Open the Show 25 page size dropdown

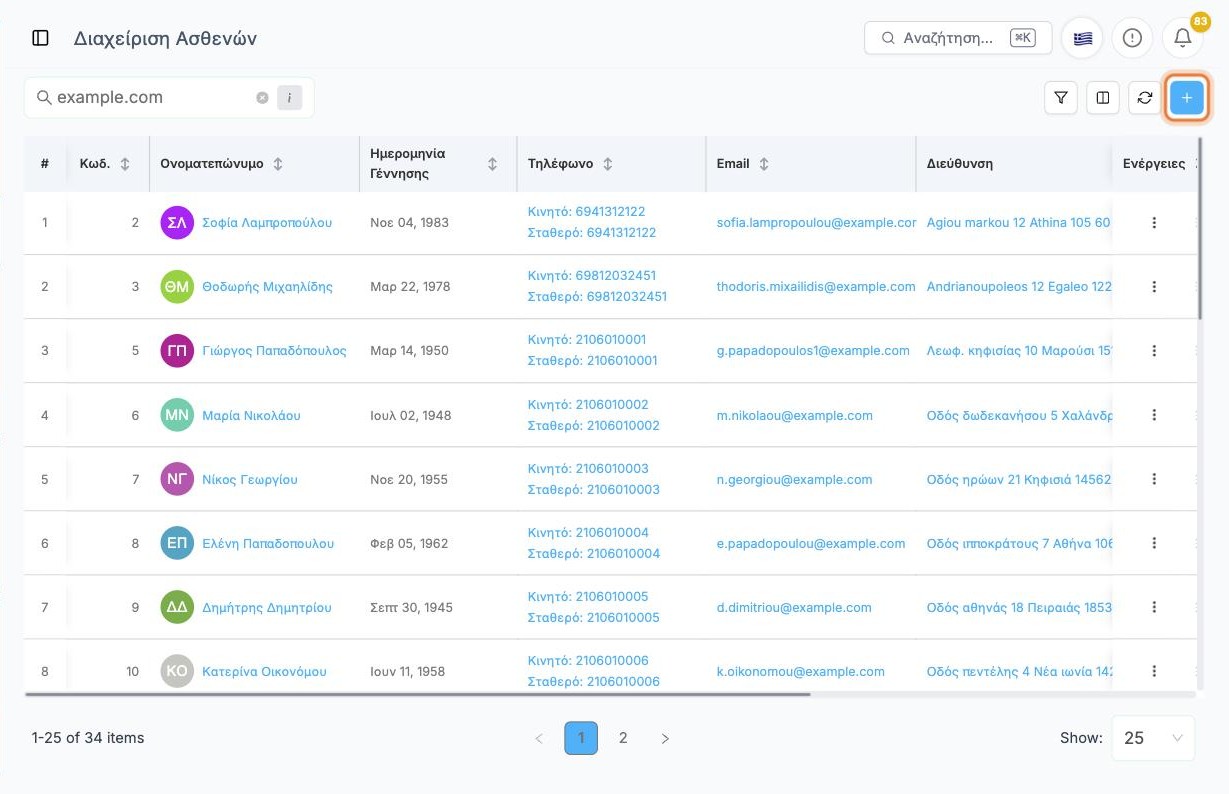(1153, 738)
